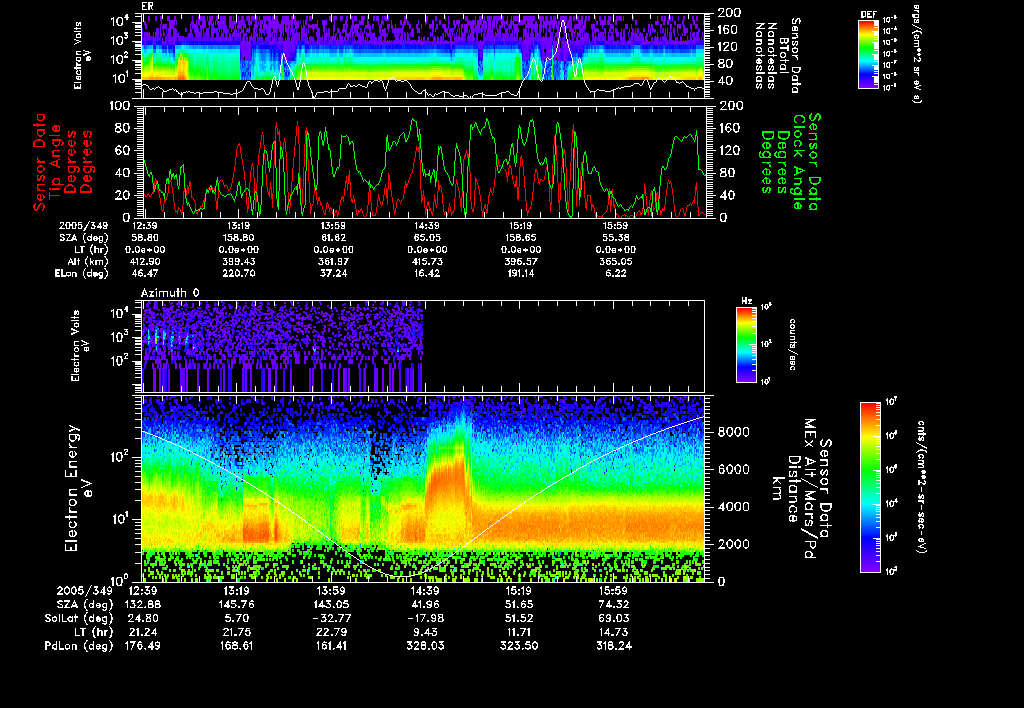Click altitude value 412.90
This screenshot has height=708, width=1024.
point(146,262)
